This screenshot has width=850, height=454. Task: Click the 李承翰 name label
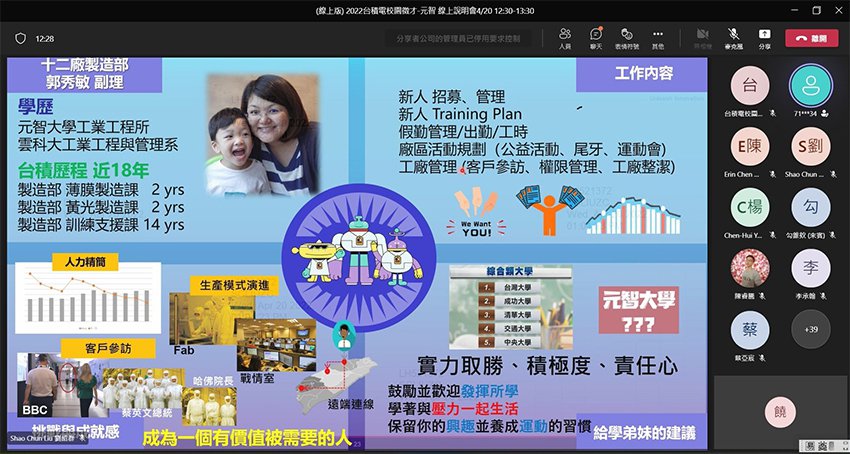click(x=807, y=296)
